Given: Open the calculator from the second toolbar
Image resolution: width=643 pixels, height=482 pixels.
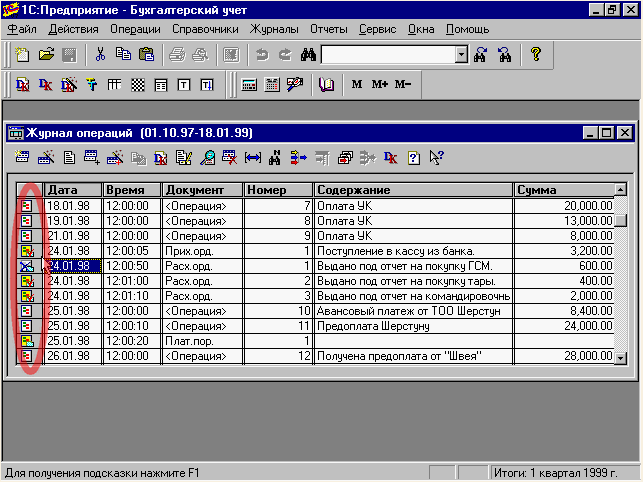Looking at the screenshot, I should click(x=249, y=85).
